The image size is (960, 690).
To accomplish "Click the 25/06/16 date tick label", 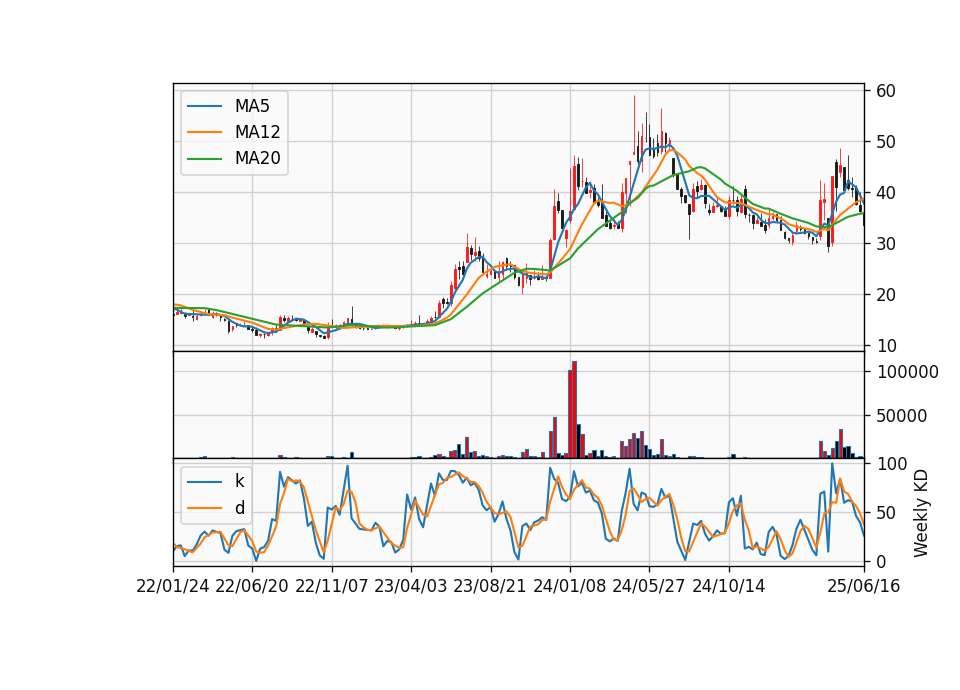I will pyautogui.click(x=864, y=586).
